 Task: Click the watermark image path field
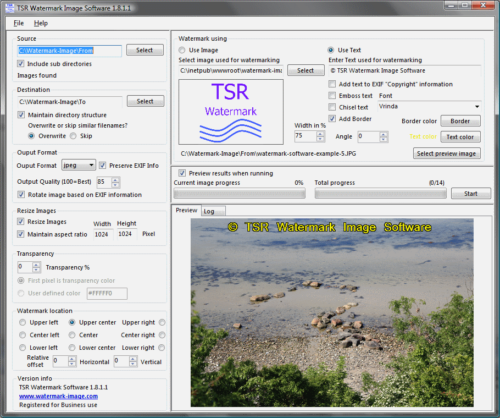coord(231,70)
